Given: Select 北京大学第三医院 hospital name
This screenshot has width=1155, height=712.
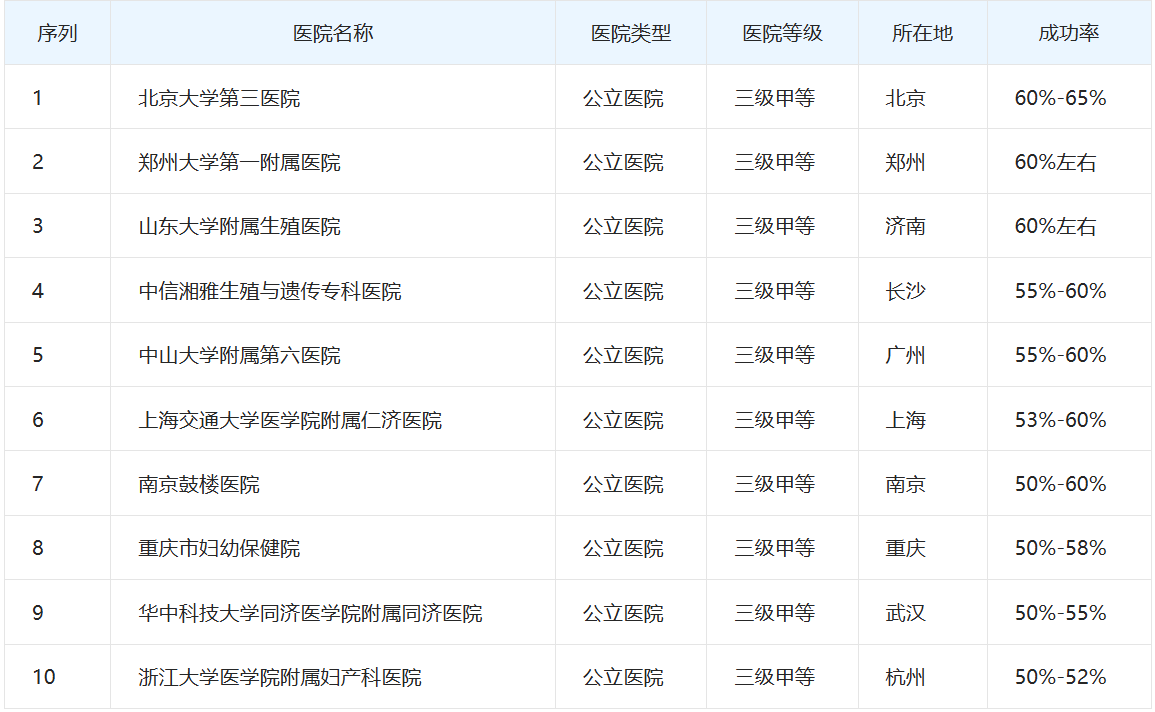Looking at the screenshot, I should coord(219,98).
